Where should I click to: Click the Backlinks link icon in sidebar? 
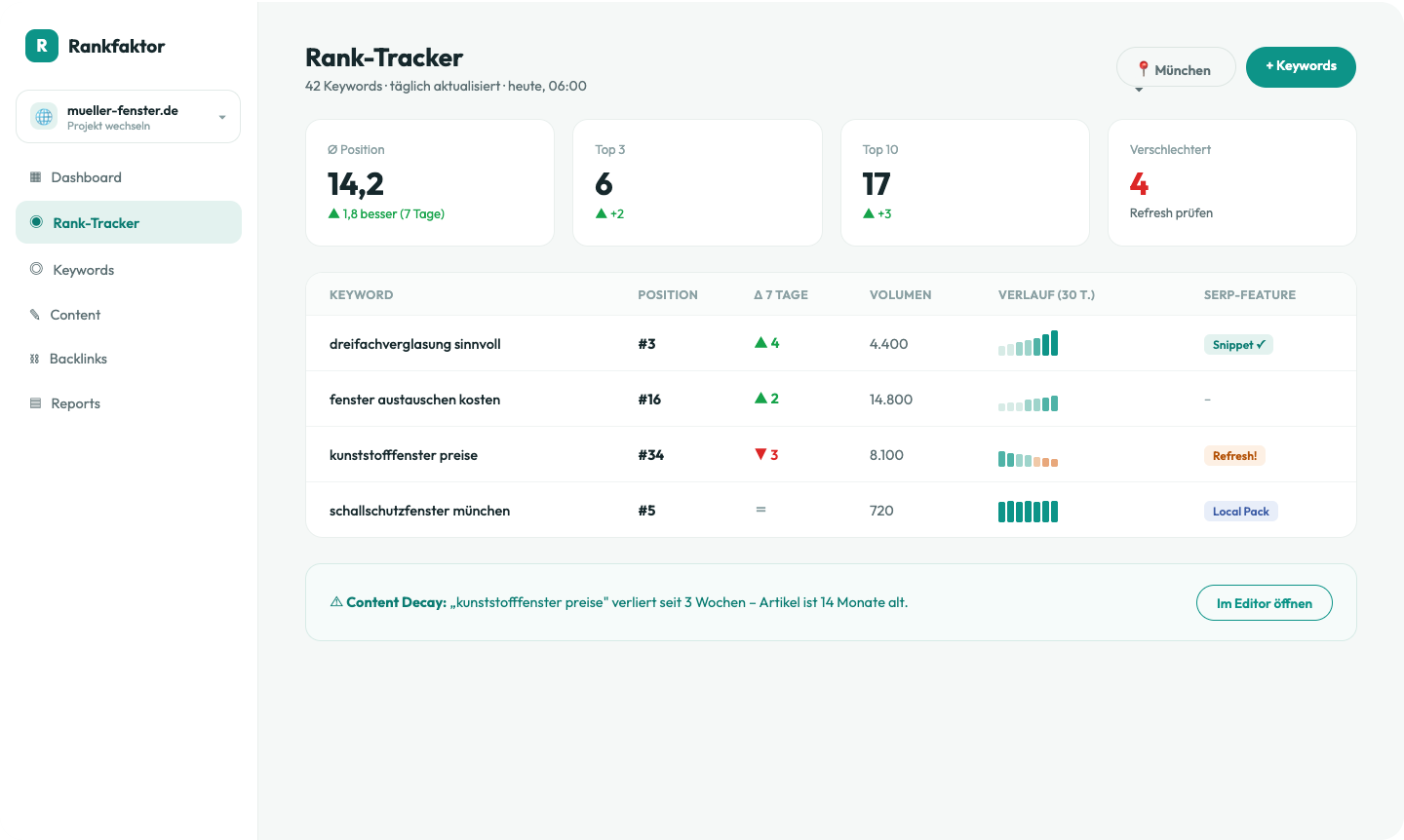tap(35, 359)
